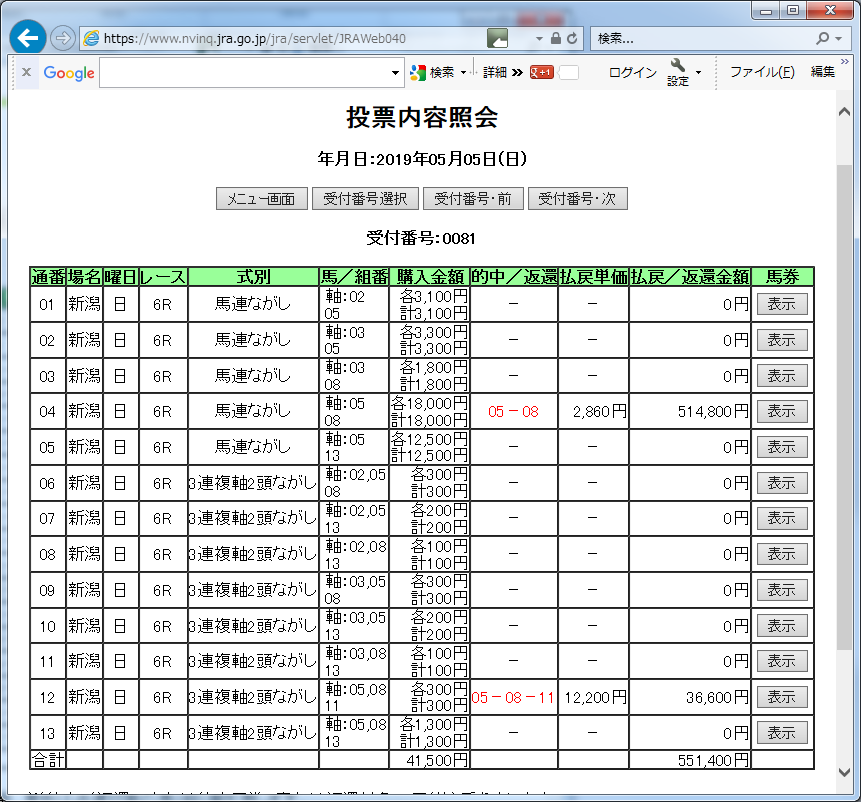Image resolution: width=861 pixels, height=802 pixels.
Task: Click the vertical scrollbar up arrow
Action: pos(845,112)
